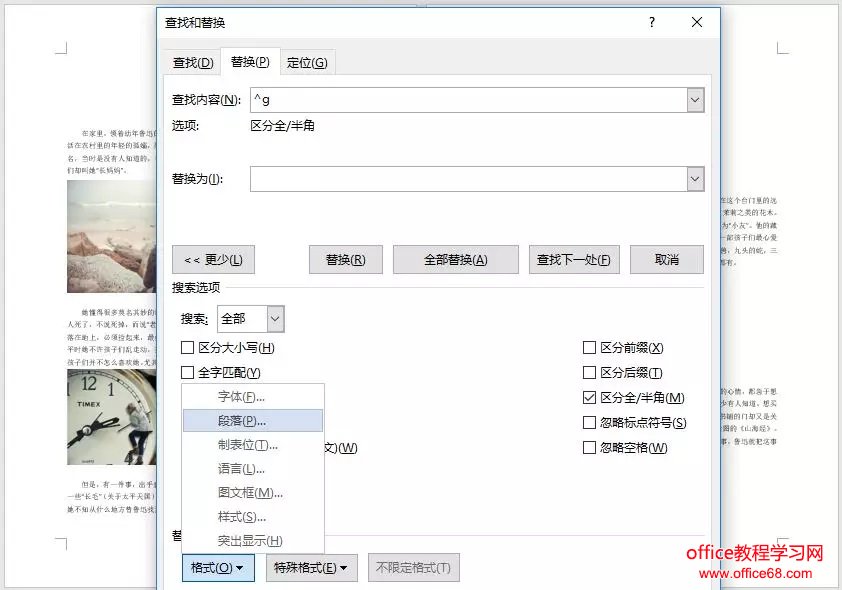Screen dimensions: 842x590
Task: Click the TIMEX clock image in the document
Action: (x=112, y=417)
